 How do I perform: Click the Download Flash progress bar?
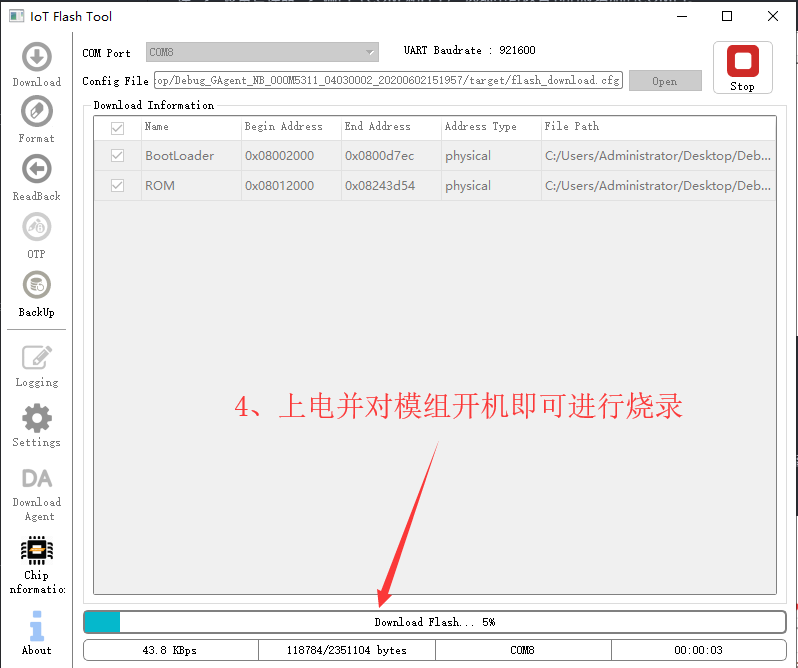(x=435, y=622)
